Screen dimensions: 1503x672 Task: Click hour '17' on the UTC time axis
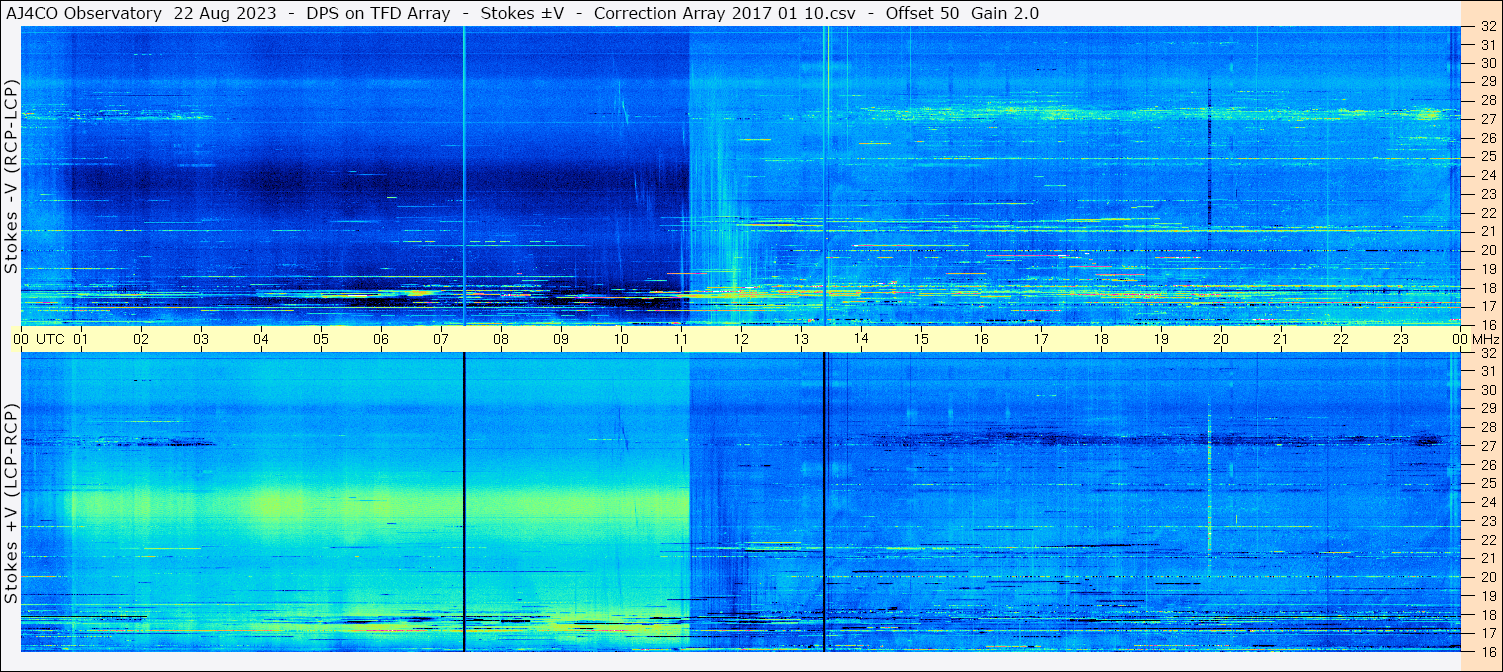click(x=1041, y=339)
